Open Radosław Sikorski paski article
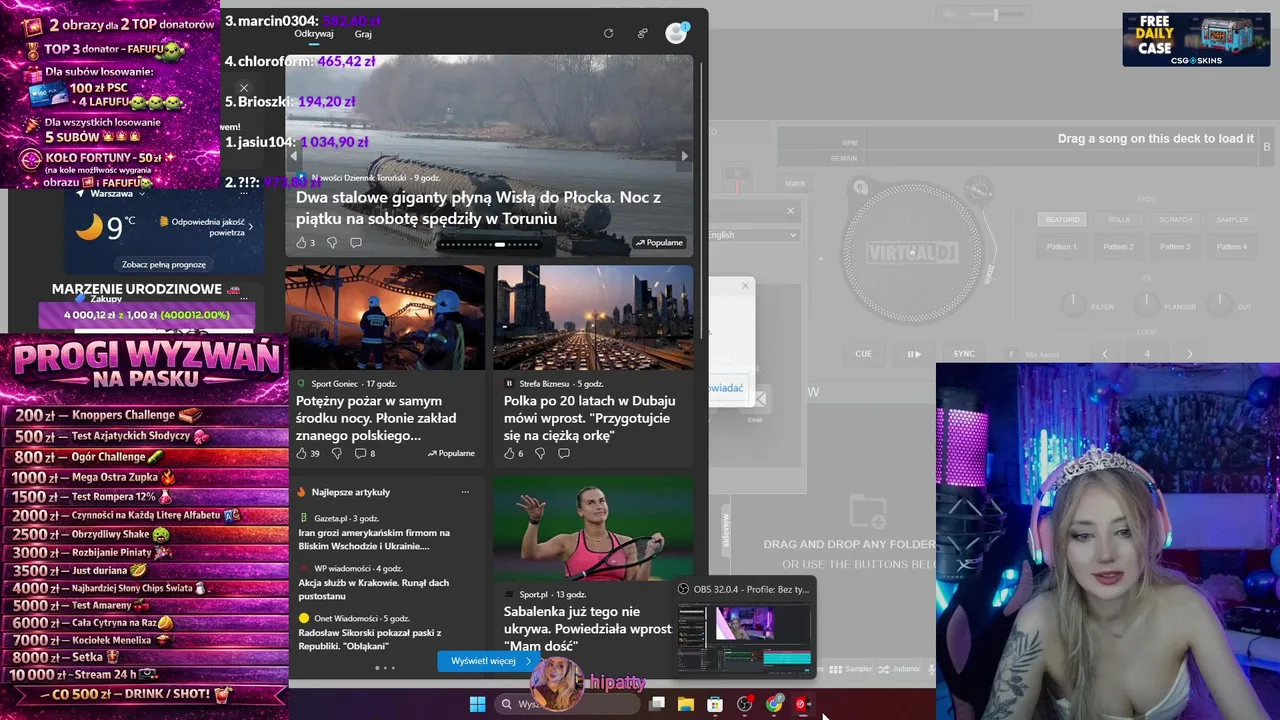This screenshot has width=1280, height=720. (370, 639)
